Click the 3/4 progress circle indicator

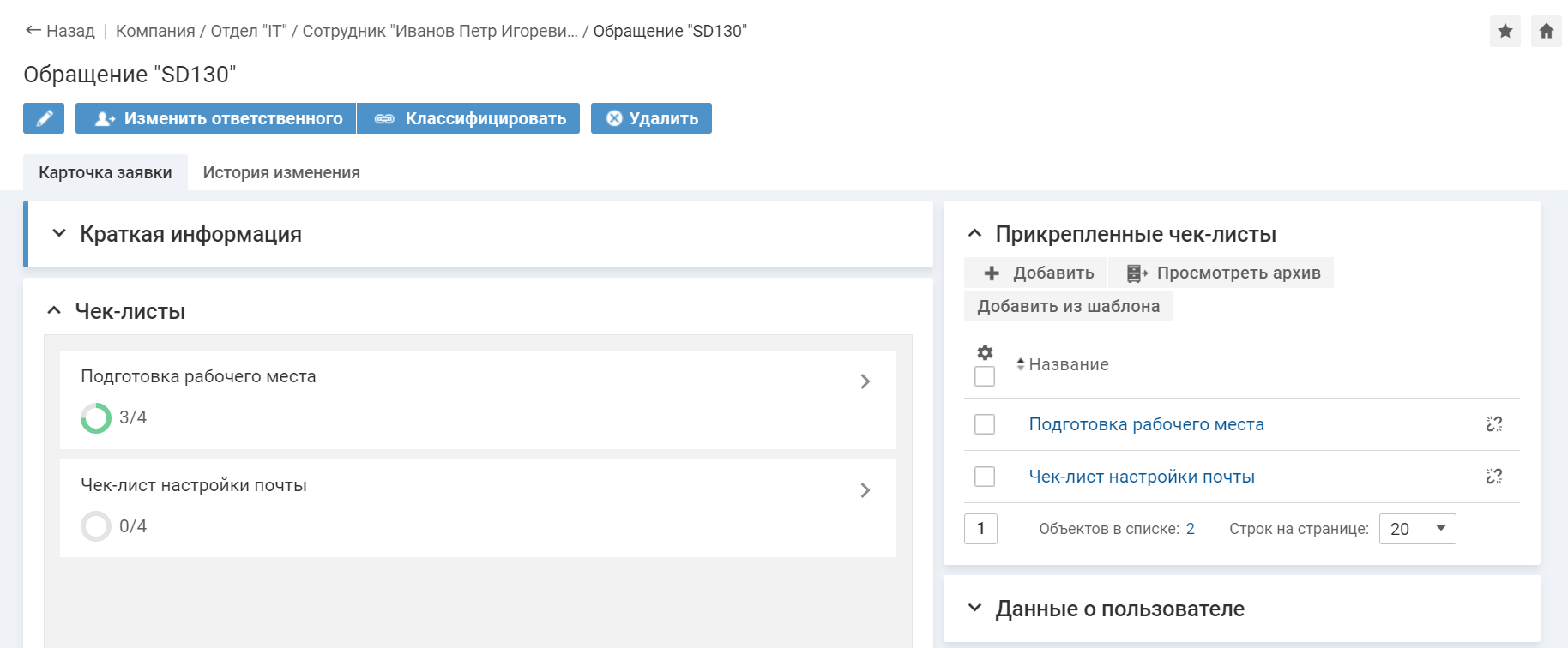pos(96,418)
